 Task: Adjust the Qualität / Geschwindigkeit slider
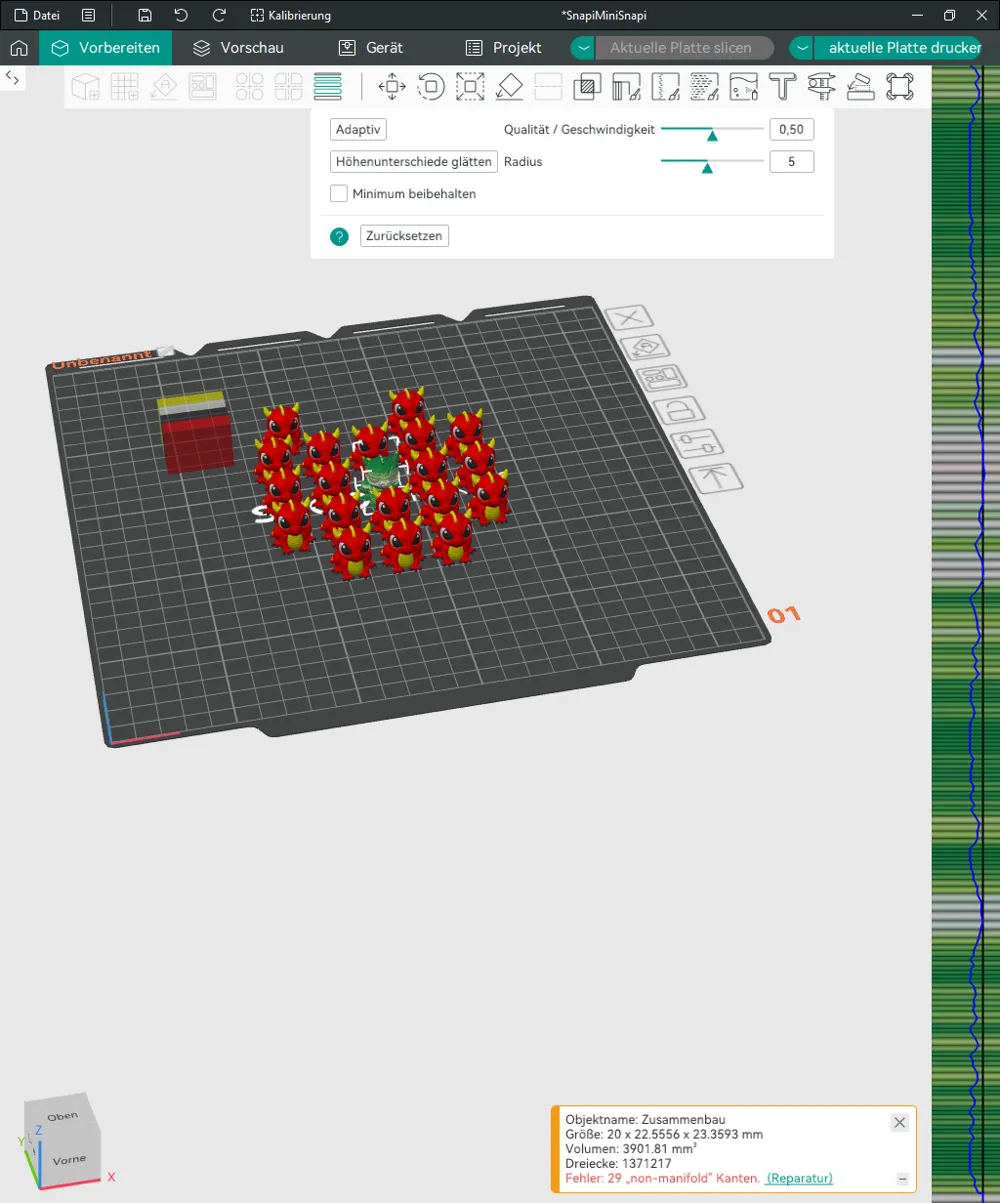click(x=712, y=131)
